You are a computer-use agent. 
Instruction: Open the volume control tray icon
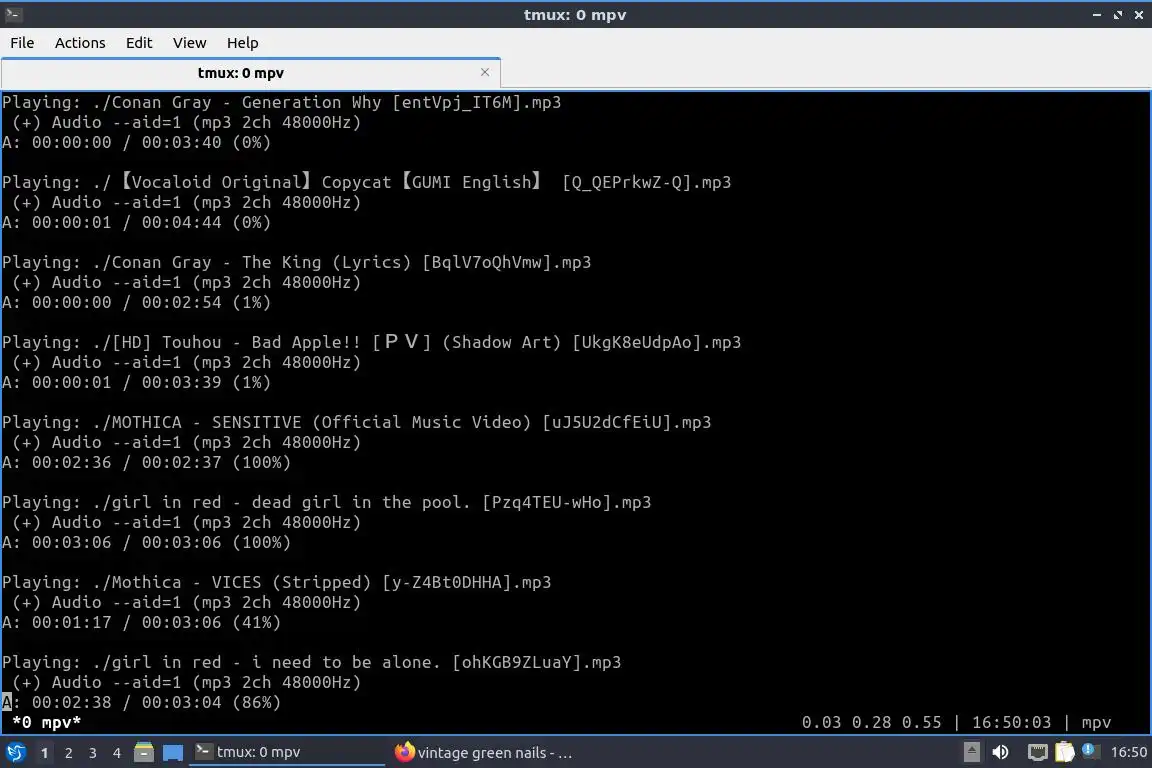[x=1000, y=752]
